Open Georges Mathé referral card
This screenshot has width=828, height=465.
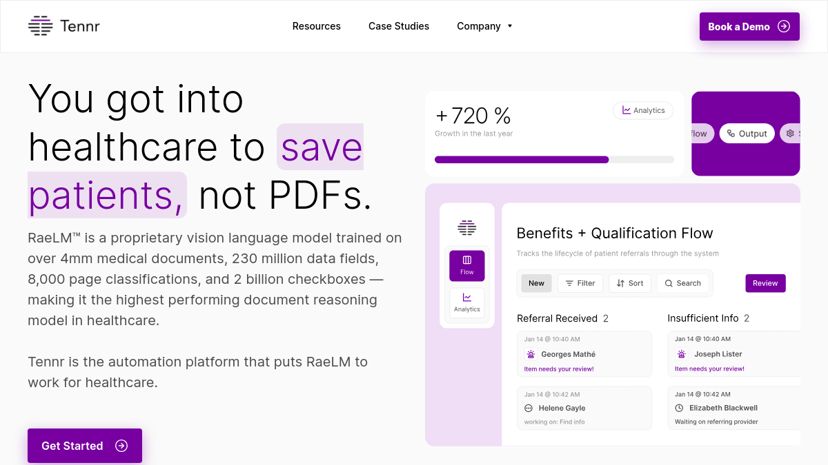(x=584, y=354)
